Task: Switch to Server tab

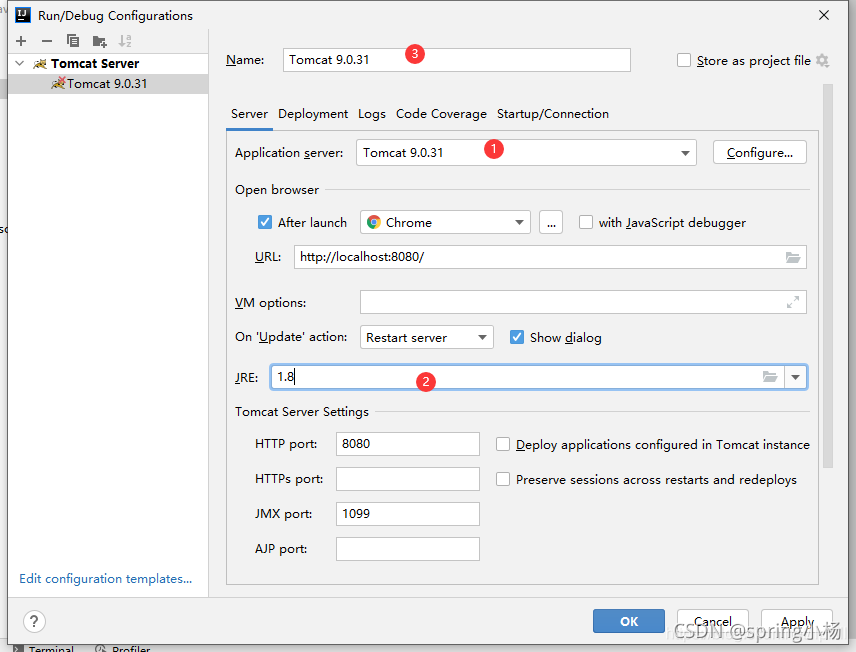Action: [249, 114]
